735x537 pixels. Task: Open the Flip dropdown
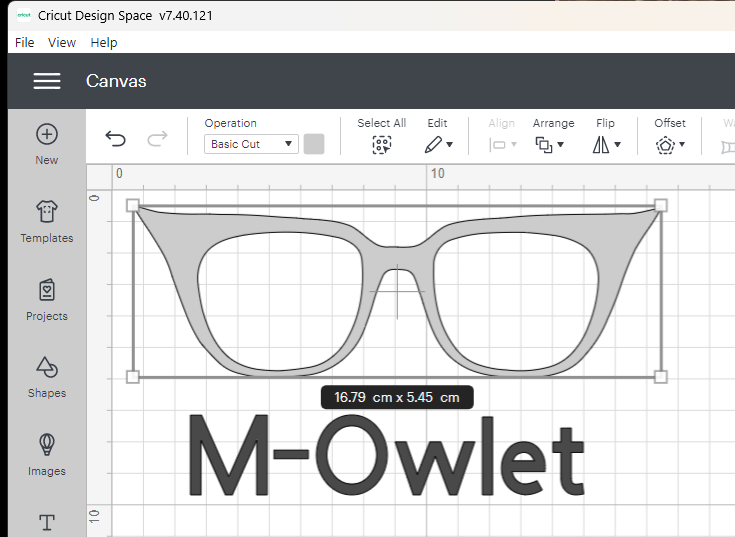pos(606,144)
